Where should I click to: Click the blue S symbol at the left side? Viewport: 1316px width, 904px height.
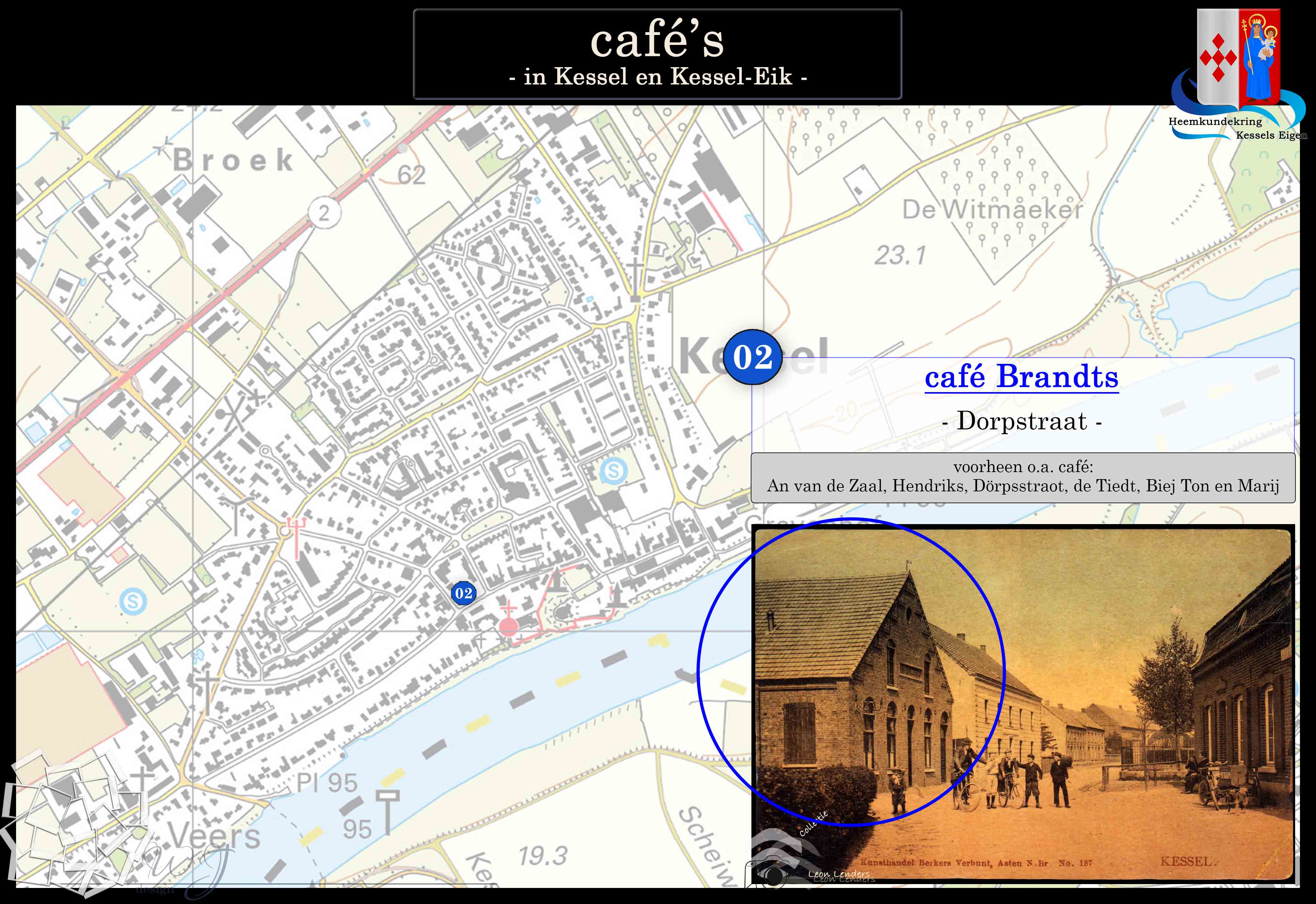133,601
